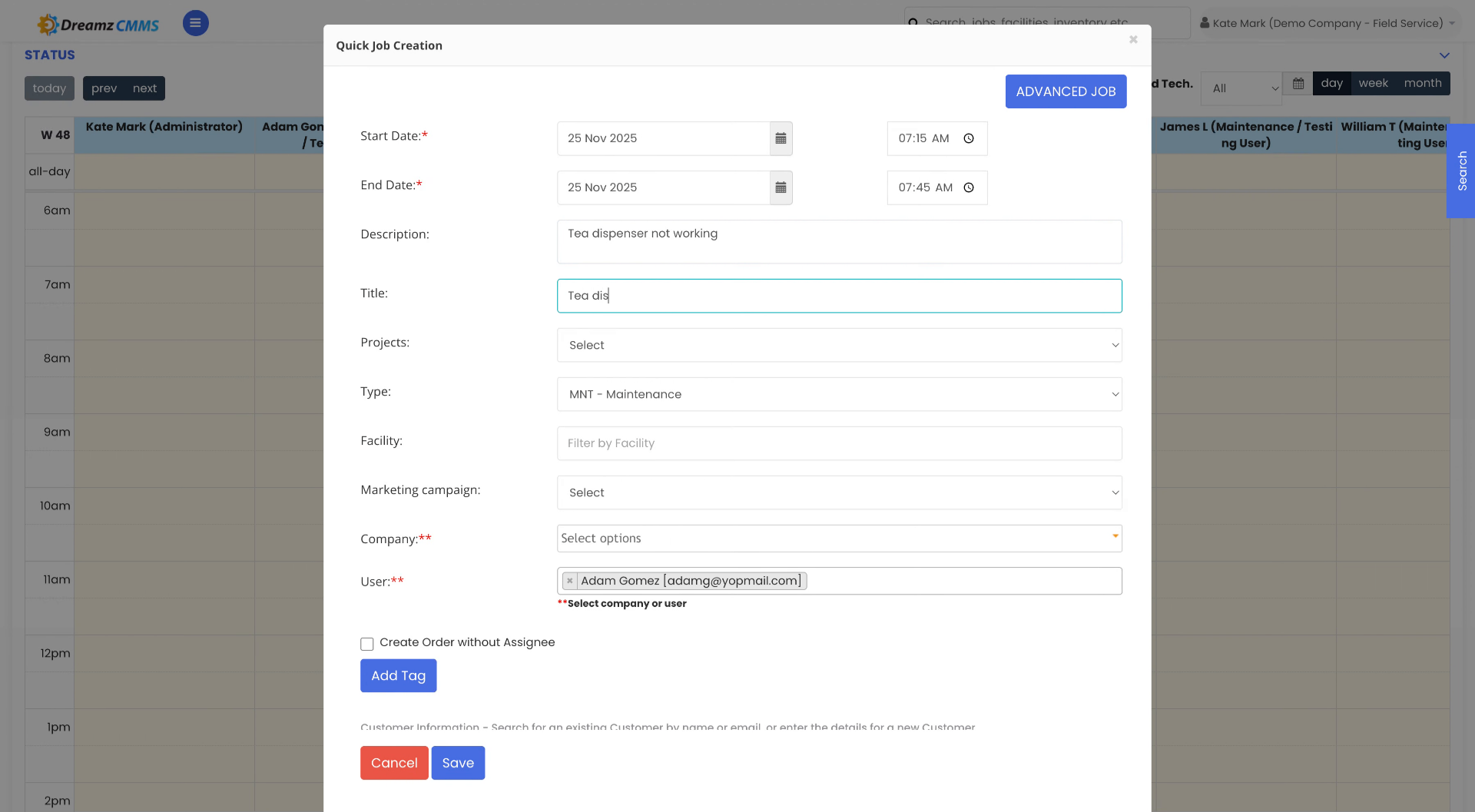Open the end date calendar picker
This screenshot has height=812, width=1475.
click(x=781, y=187)
